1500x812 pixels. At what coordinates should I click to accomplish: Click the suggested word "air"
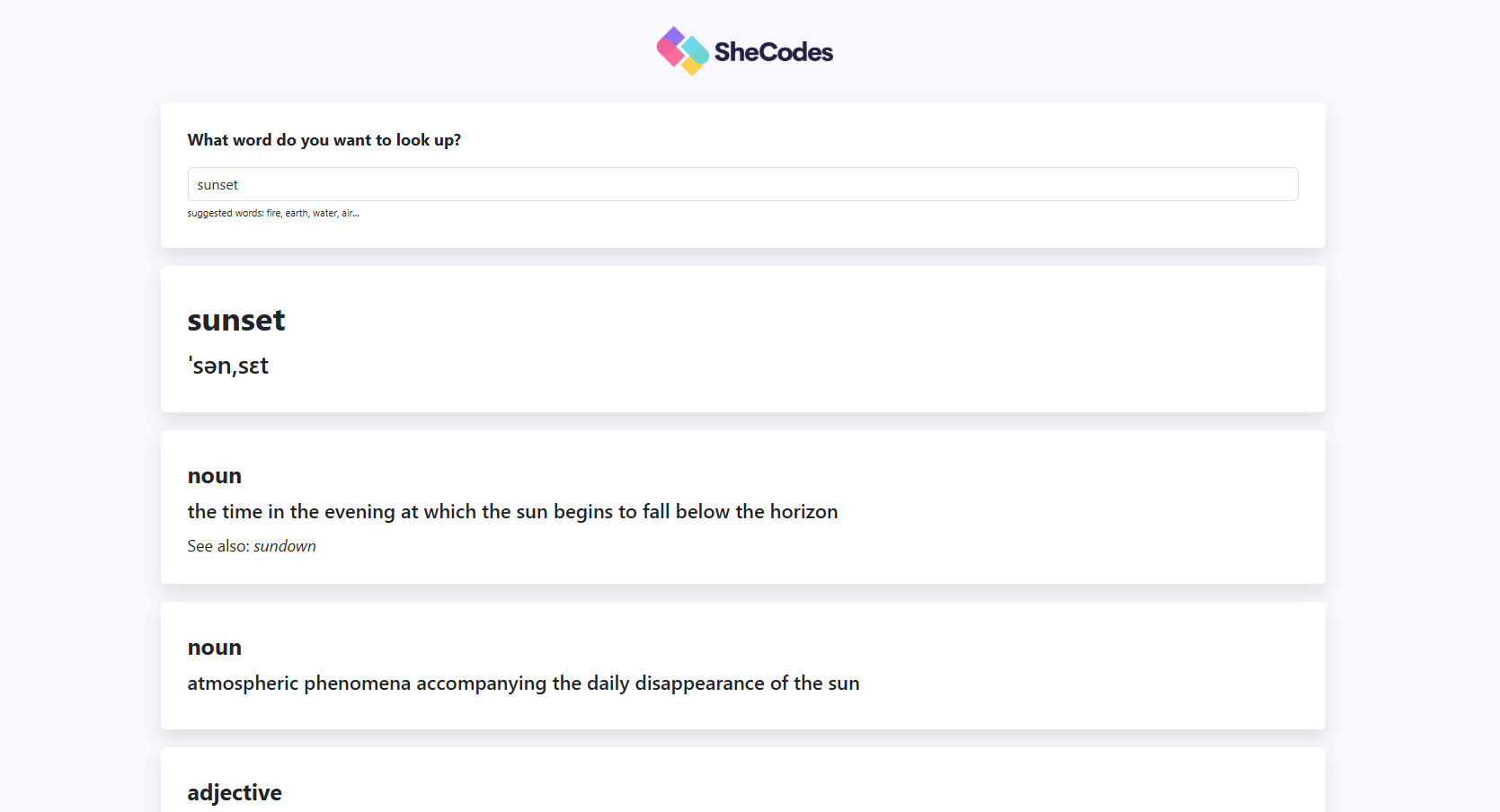[348, 214]
